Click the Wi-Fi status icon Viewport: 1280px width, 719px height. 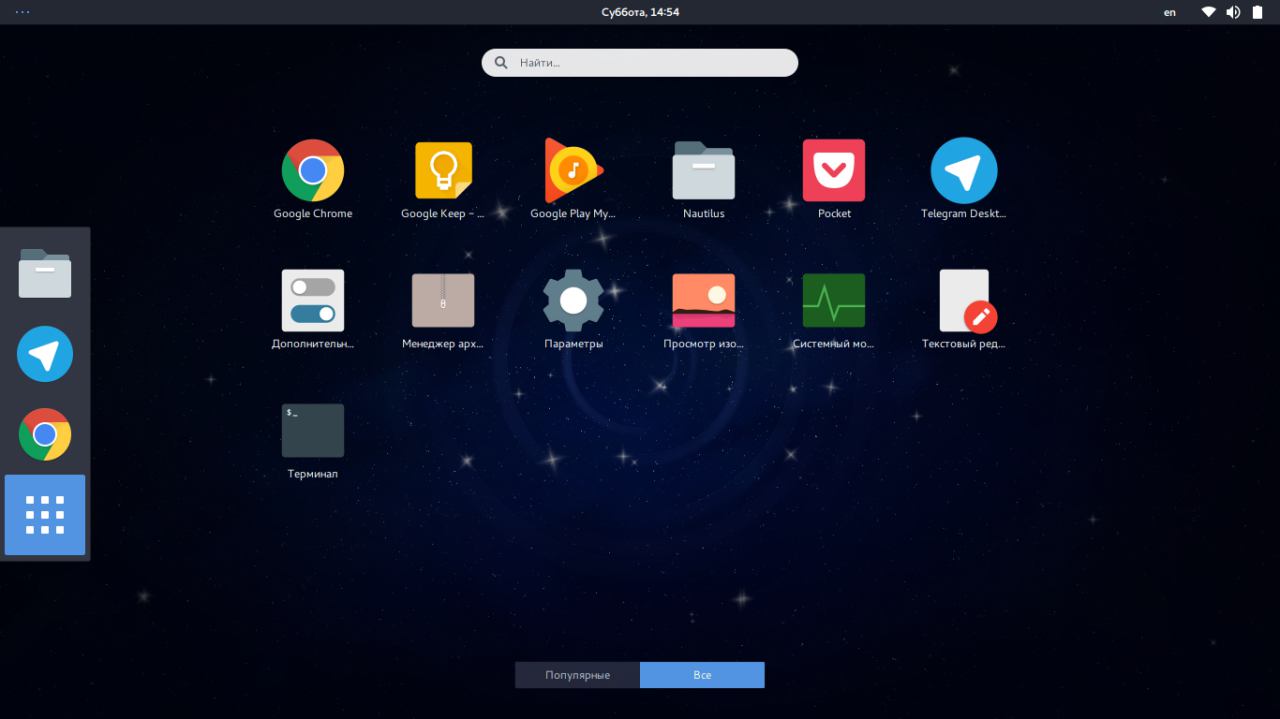1209,12
